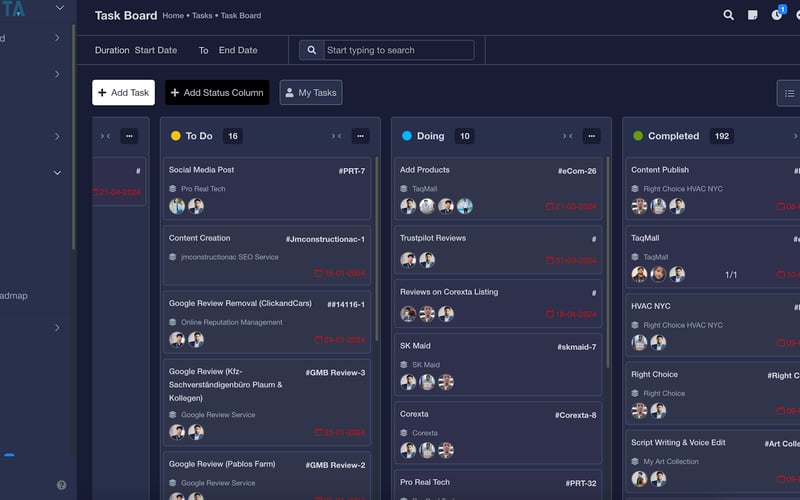The width and height of the screenshot is (800, 500).
Task: Go to Tasks breadcrumb link
Action: pos(202,16)
